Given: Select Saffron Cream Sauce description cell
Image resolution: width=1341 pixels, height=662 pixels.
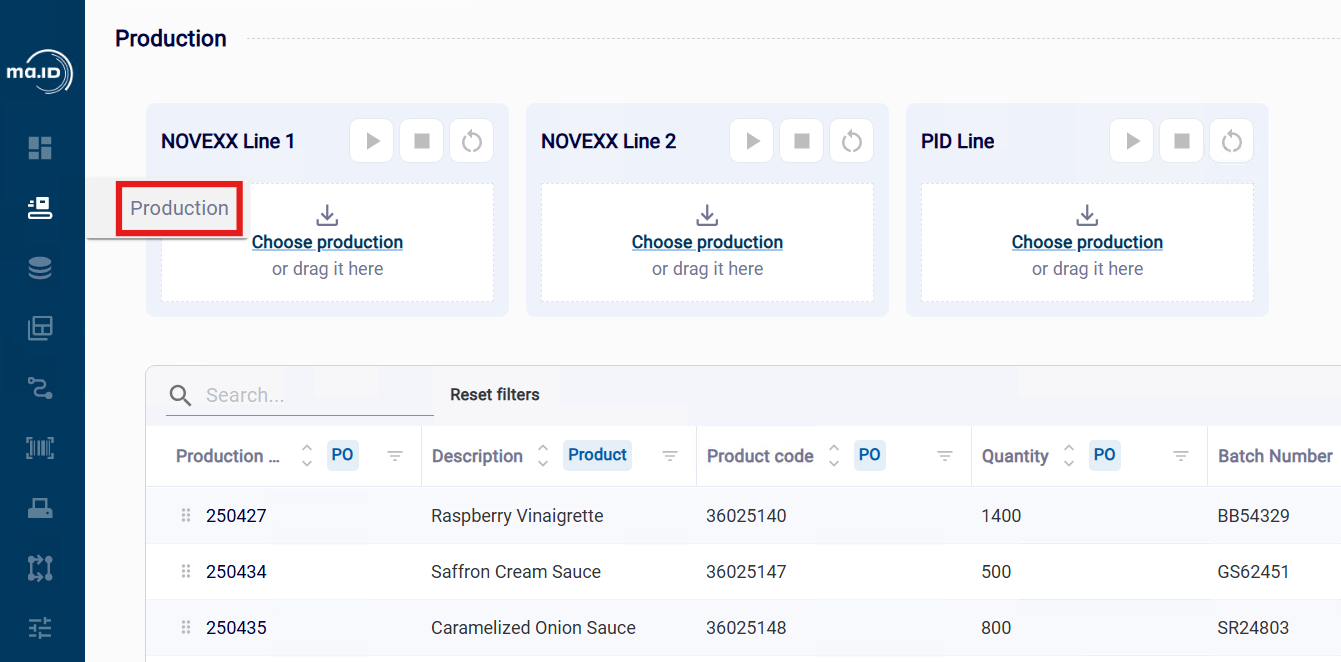Looking at the screenshot, I should coord(516,572).
